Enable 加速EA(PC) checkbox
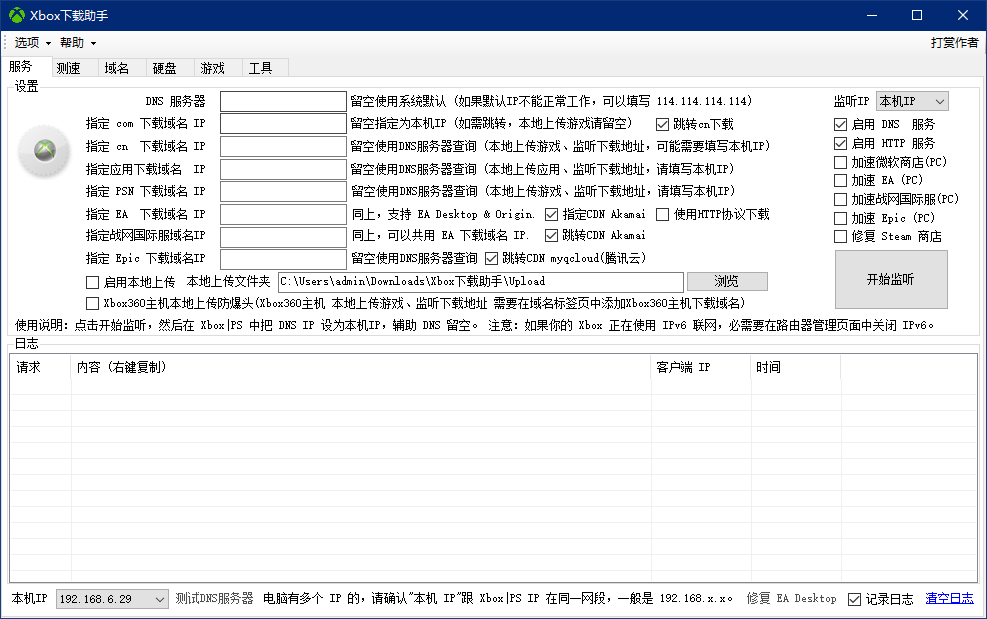The width and height of the screenshot is (987, 619). coord(840,180)
